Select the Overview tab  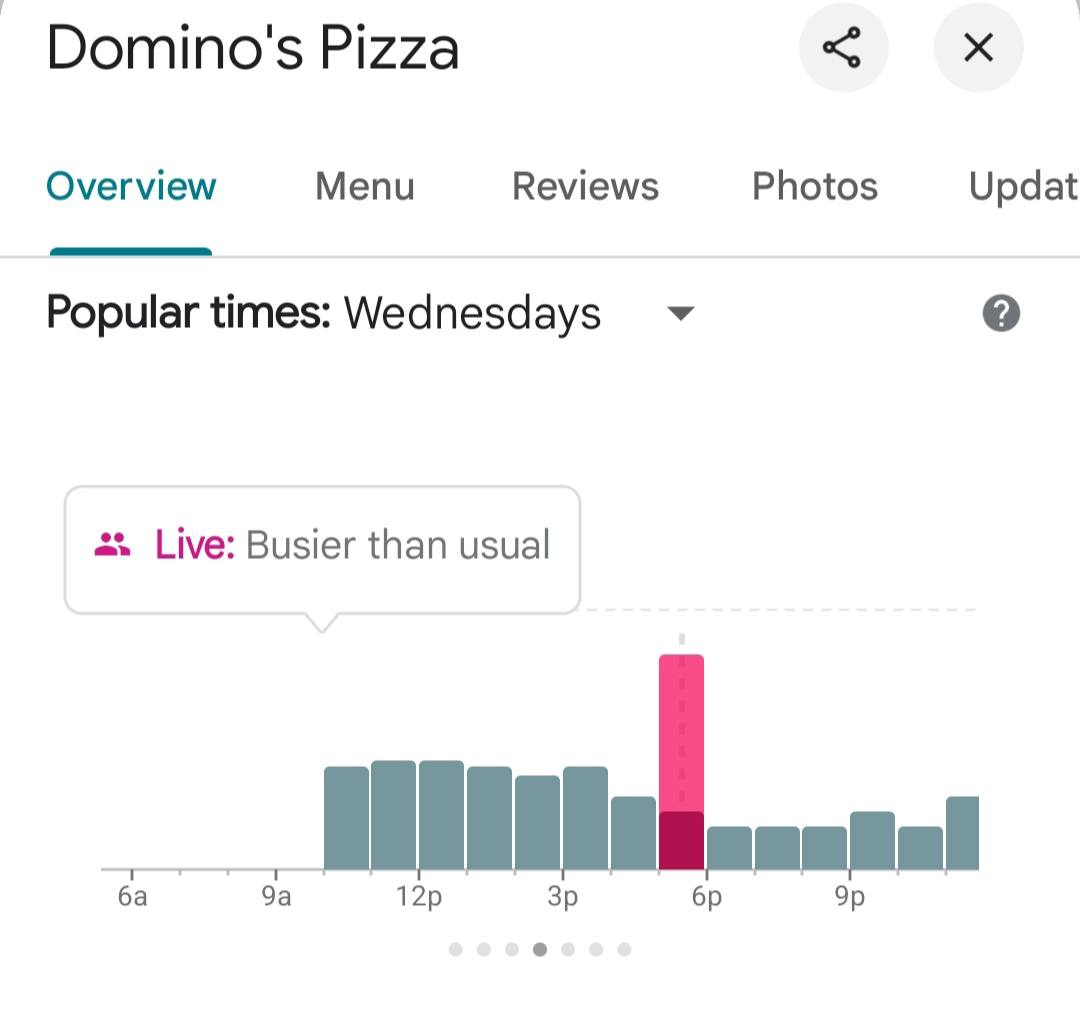click(x=131, y=186)
